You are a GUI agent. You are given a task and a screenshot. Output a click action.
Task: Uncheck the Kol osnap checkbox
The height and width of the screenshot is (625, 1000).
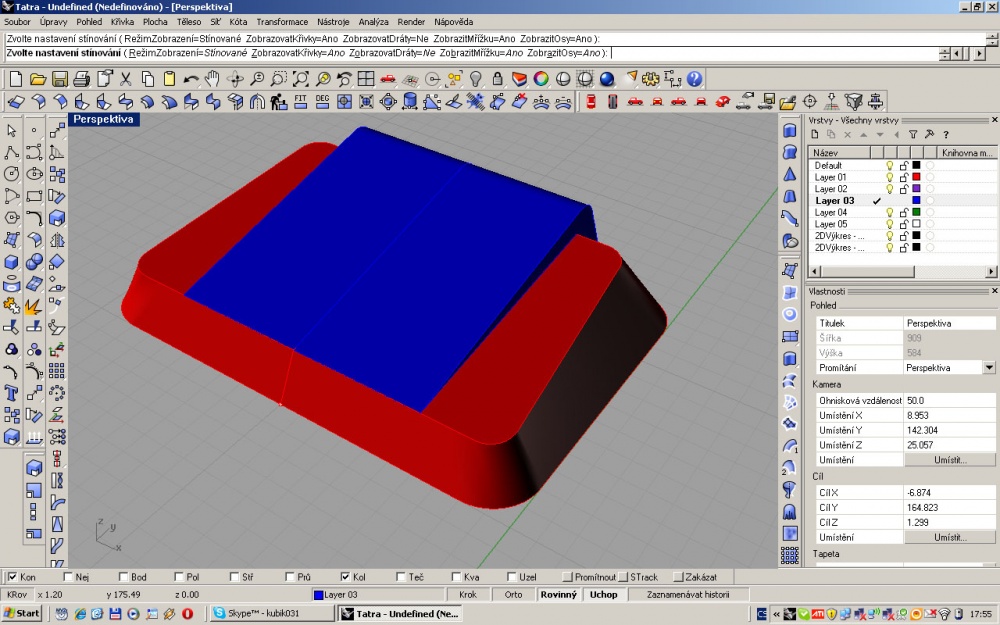click(345, 577)
